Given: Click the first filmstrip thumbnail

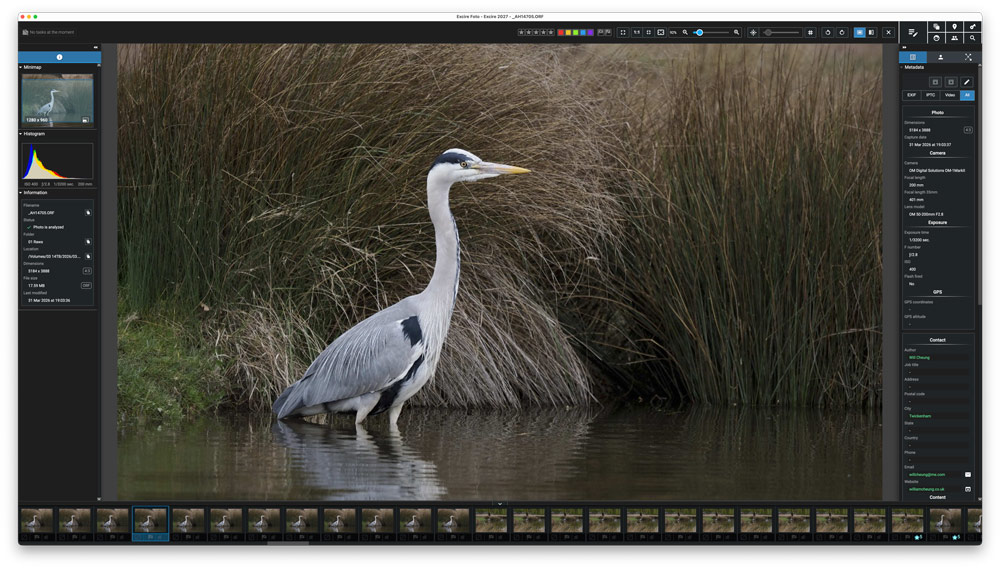Looking at the screenshot, I should [x=37, y=521].
